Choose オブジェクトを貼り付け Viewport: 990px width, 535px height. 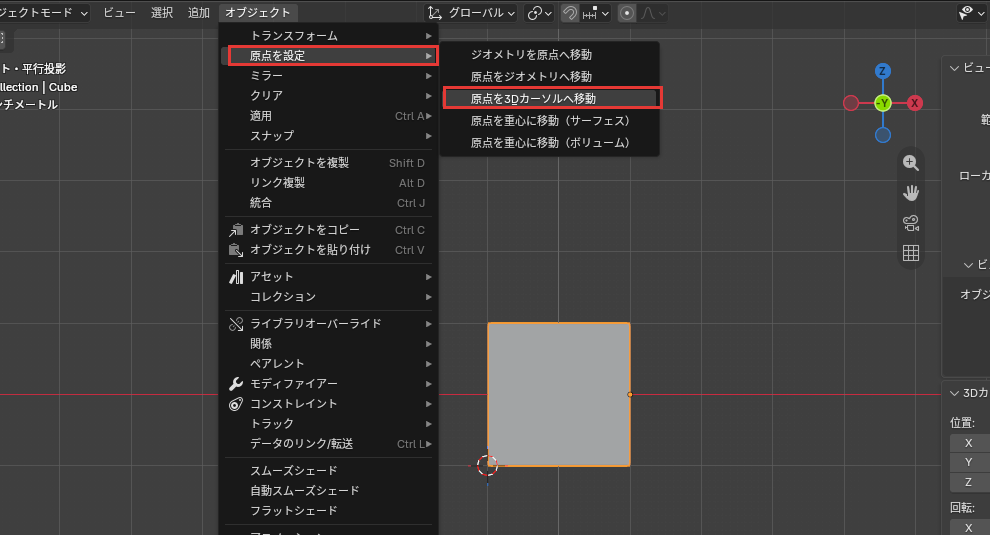click(x=329, y=250)
